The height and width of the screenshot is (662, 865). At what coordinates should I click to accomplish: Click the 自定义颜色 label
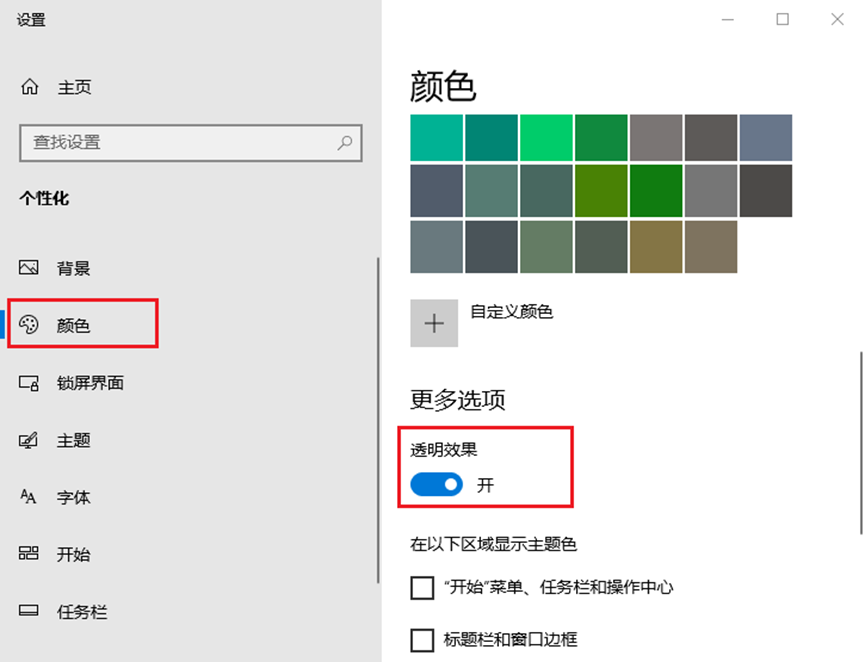(511, 312)
